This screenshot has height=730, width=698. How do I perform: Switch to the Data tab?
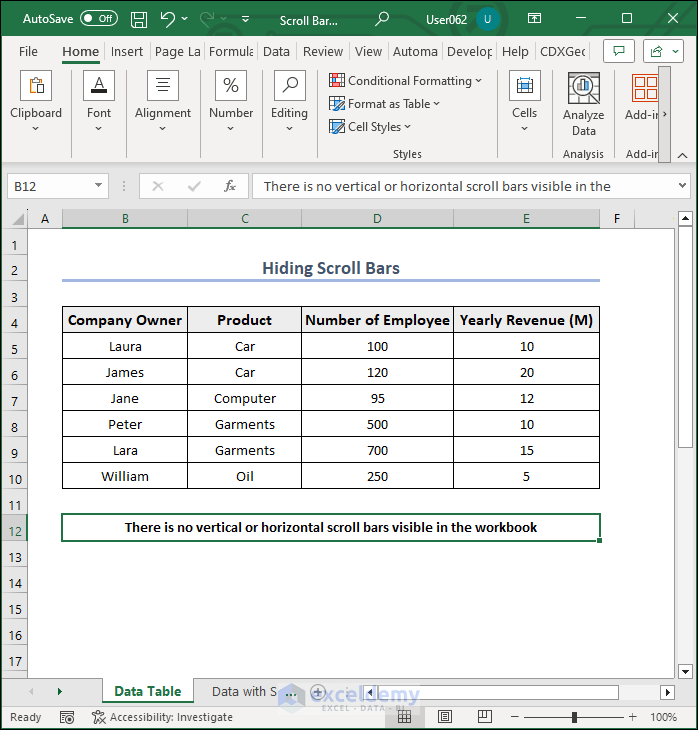(x=276, y=51)
